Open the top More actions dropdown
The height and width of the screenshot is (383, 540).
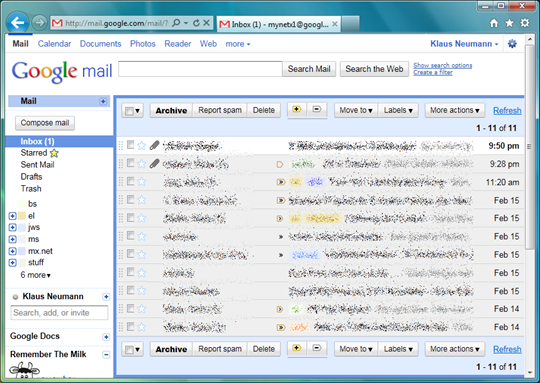point(455,110)
